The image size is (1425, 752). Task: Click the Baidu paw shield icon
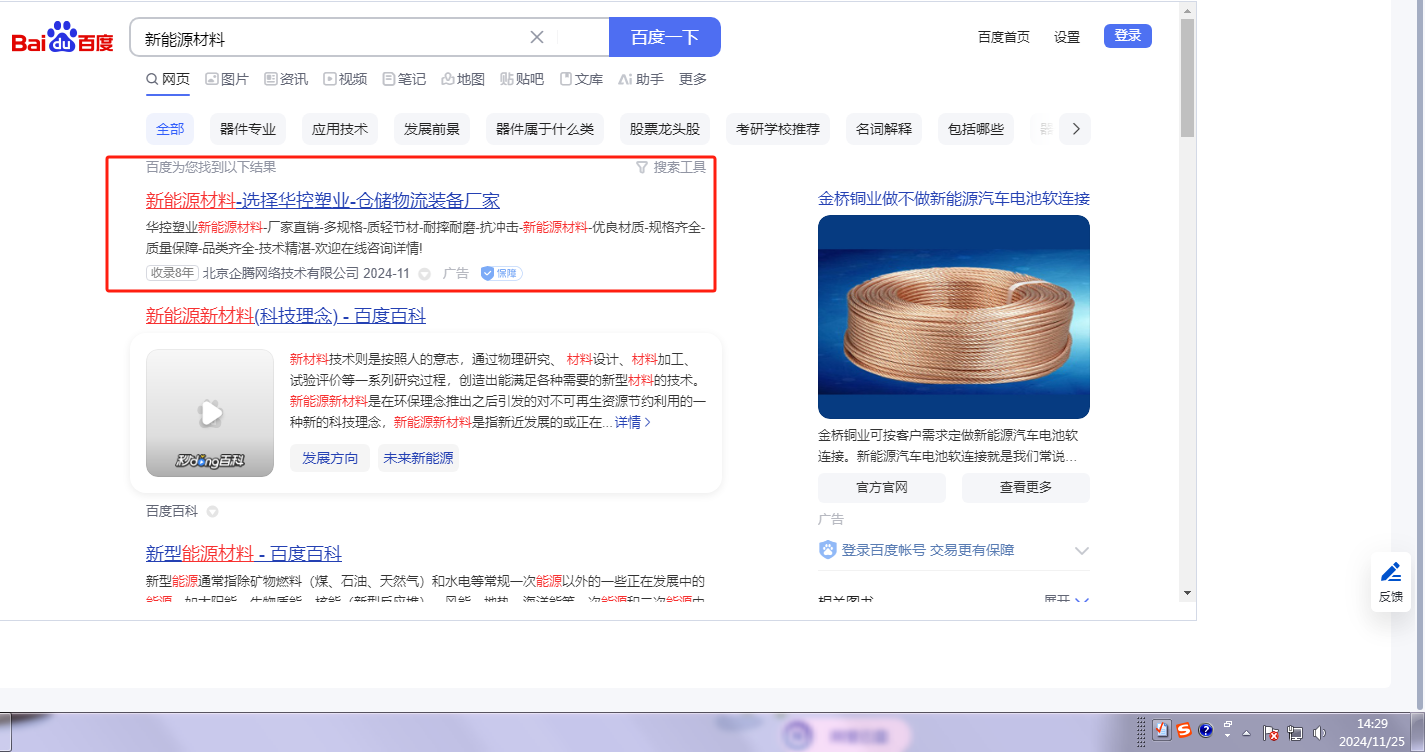tap(828, 550)
